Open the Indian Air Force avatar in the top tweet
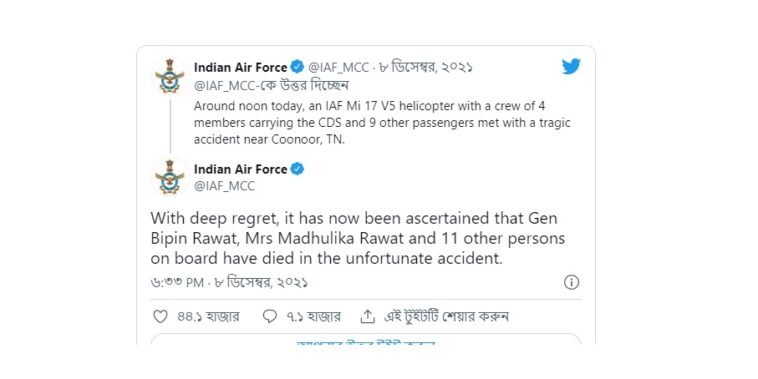 170,76
